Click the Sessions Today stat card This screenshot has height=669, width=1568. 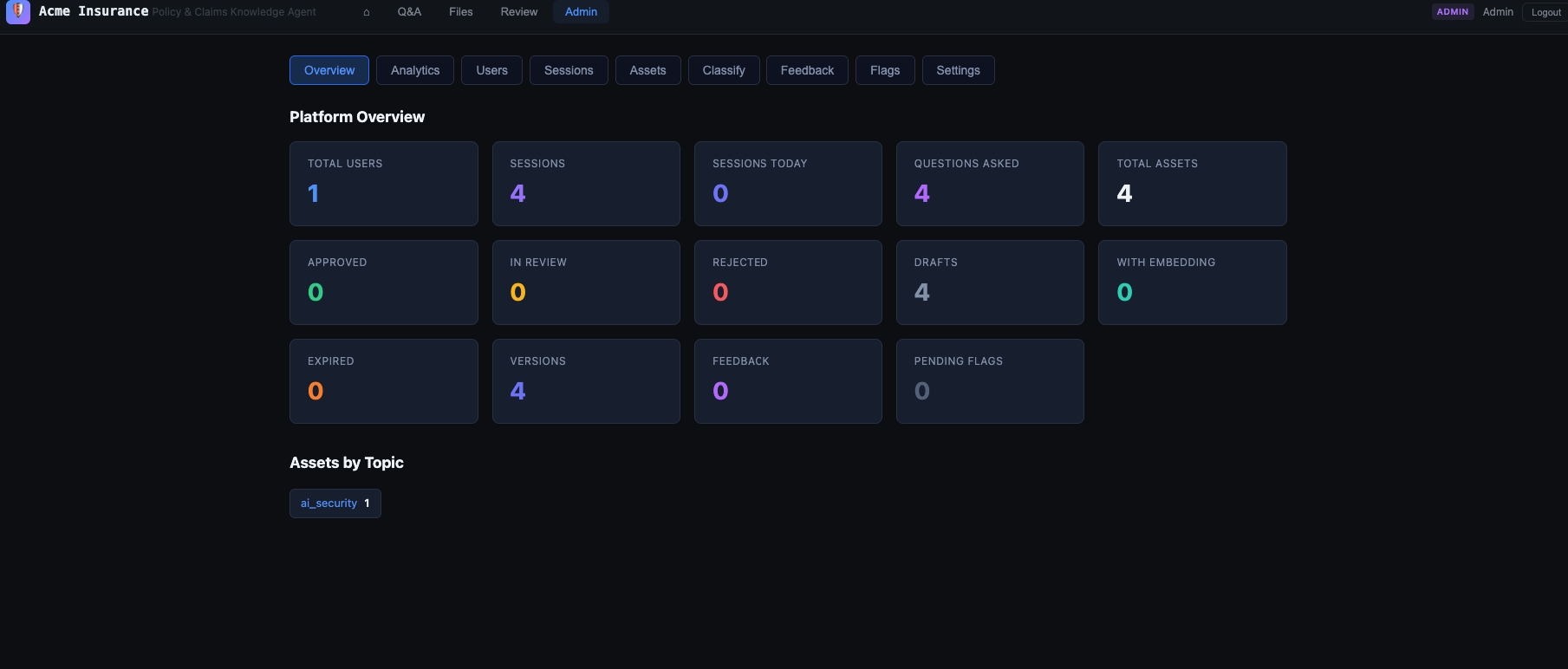(x=788, y=184)
